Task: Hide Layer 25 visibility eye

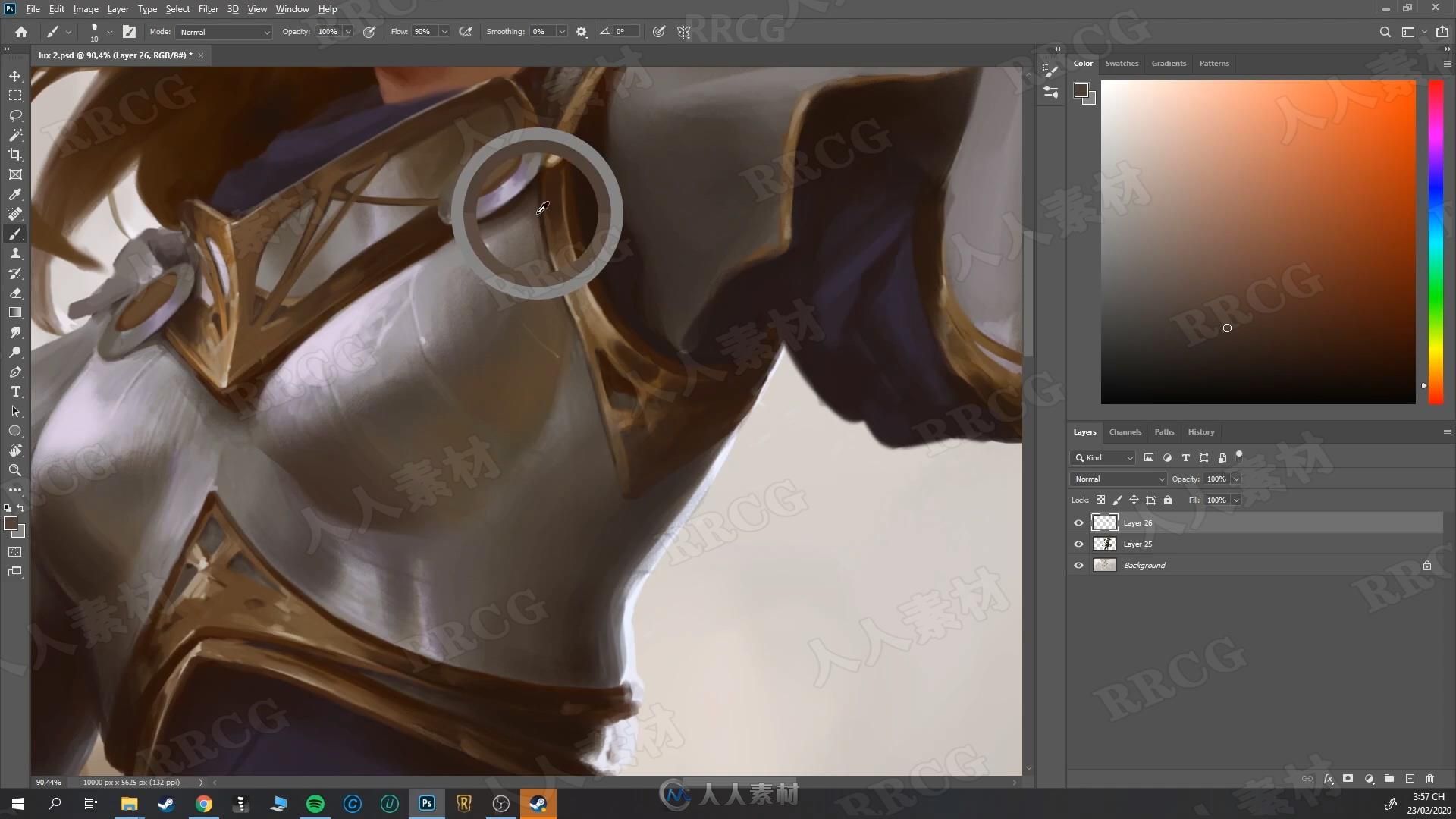Action: [x=1078, y=544]
